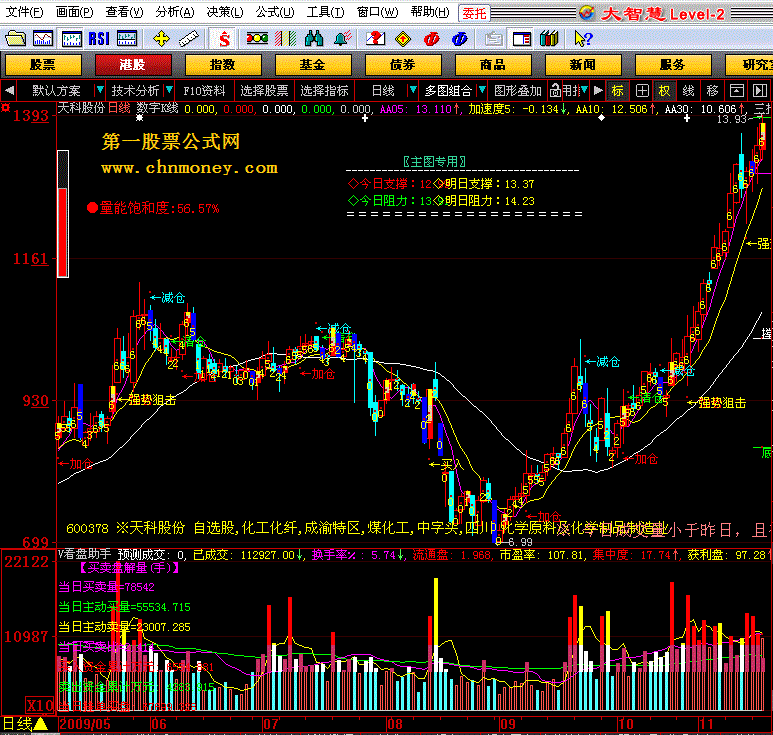Click the 选择股票 button
This screenshot has width=773, height=735.
click(264, 91)
